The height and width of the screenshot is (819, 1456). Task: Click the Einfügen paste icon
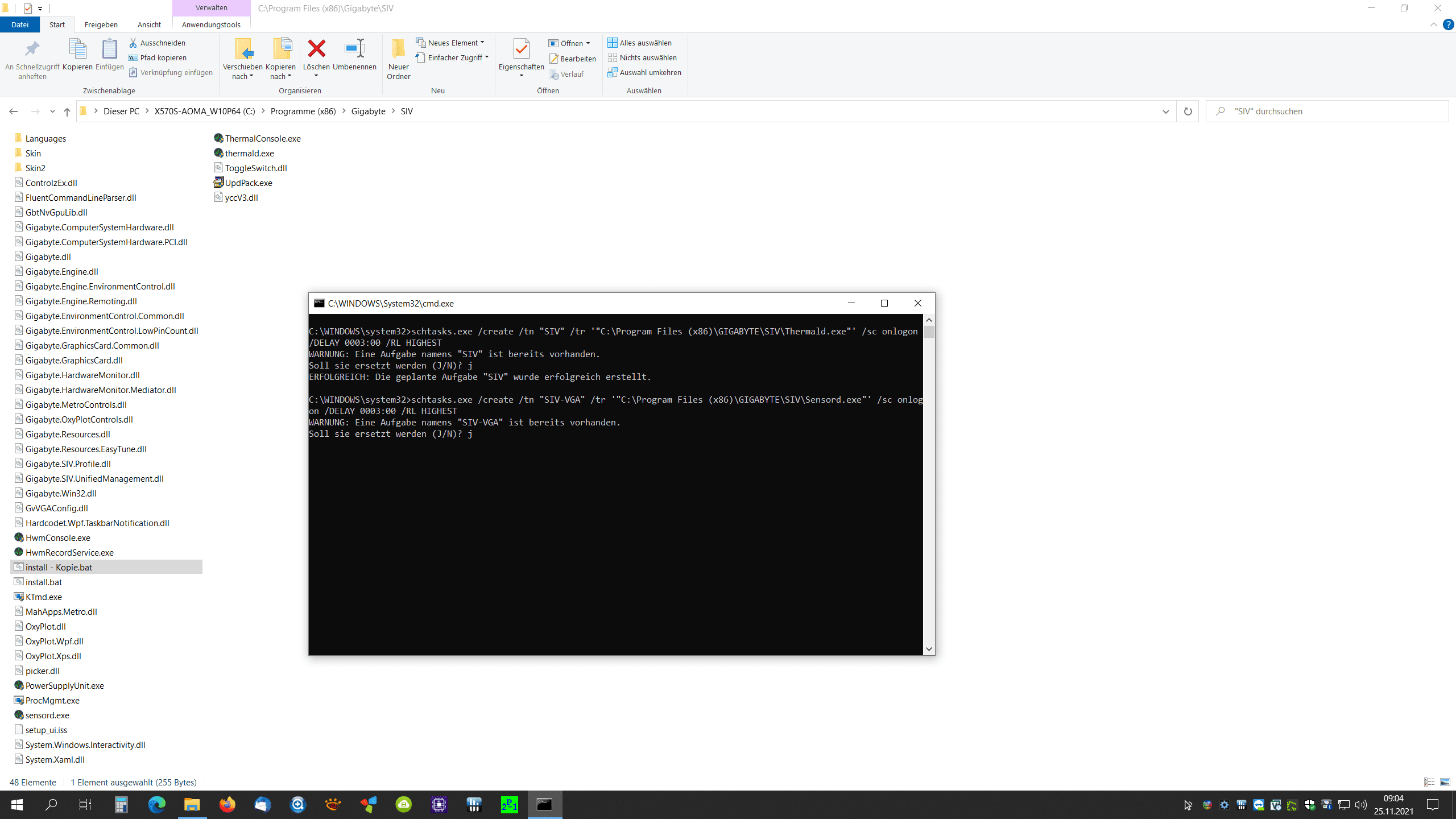[109, 49]
